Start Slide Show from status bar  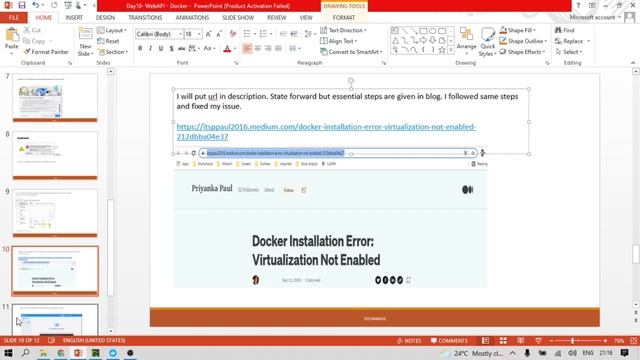click(538, 340)
